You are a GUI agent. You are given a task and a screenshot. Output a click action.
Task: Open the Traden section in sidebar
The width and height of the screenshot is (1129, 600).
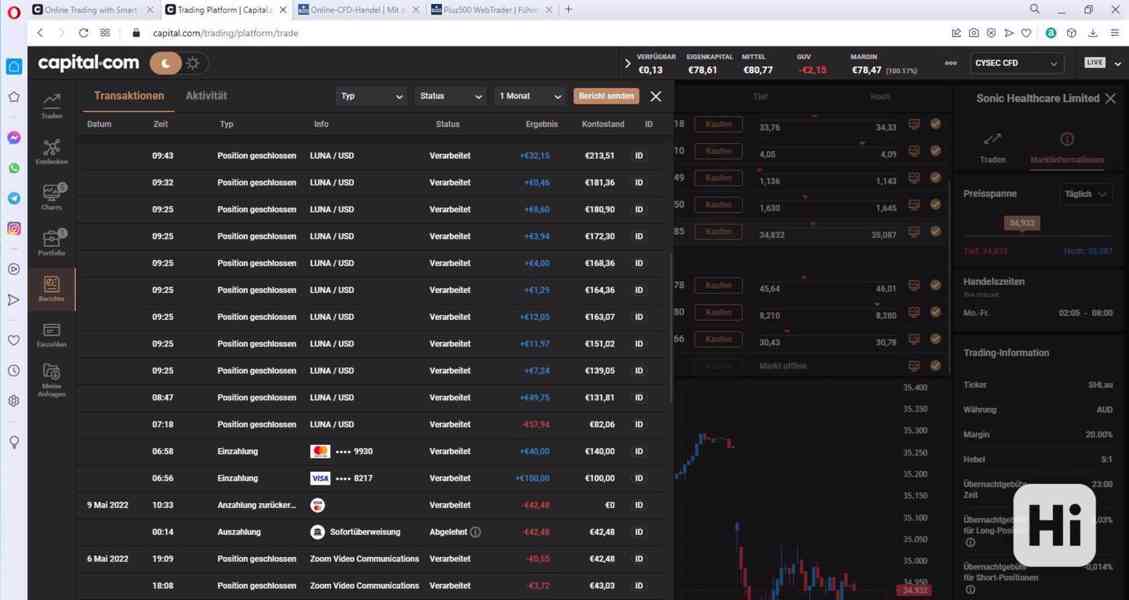click(x=51, y=105)
